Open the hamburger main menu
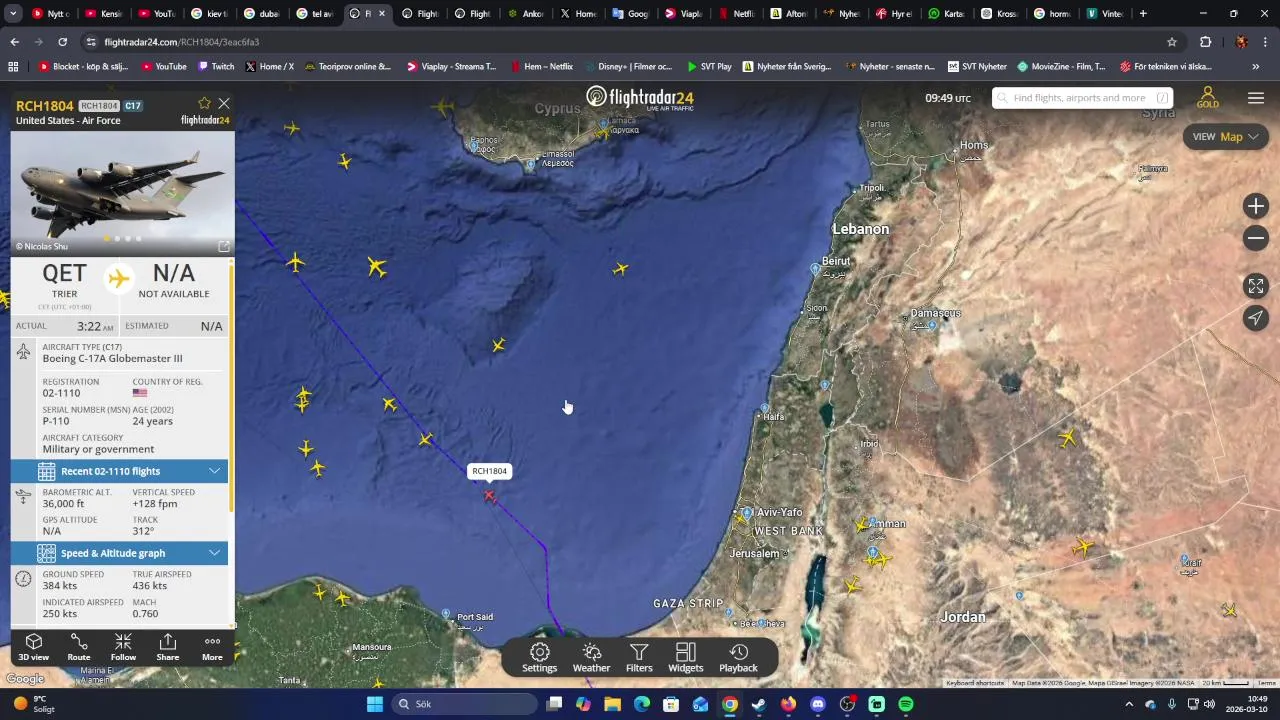Screen dimensions: 1280x720 1256,98
